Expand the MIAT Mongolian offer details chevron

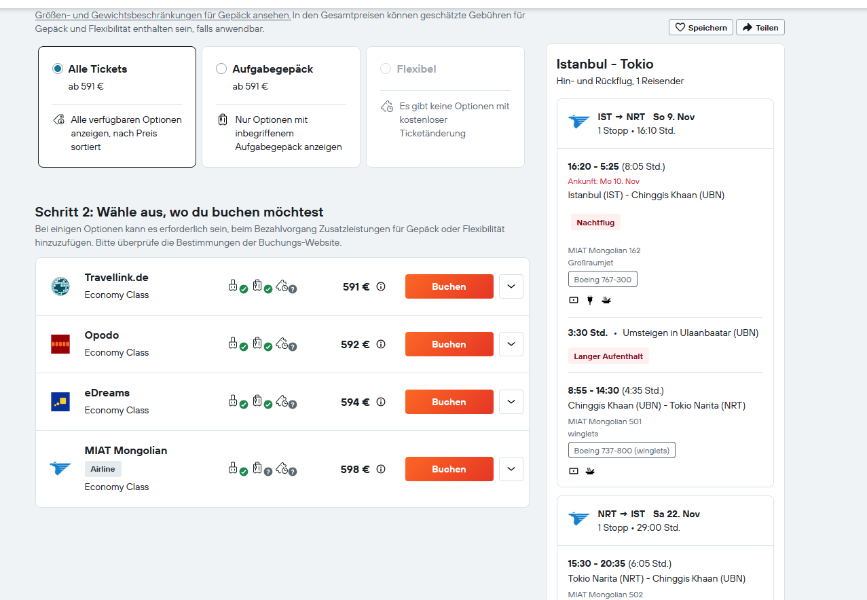[511, 469]
